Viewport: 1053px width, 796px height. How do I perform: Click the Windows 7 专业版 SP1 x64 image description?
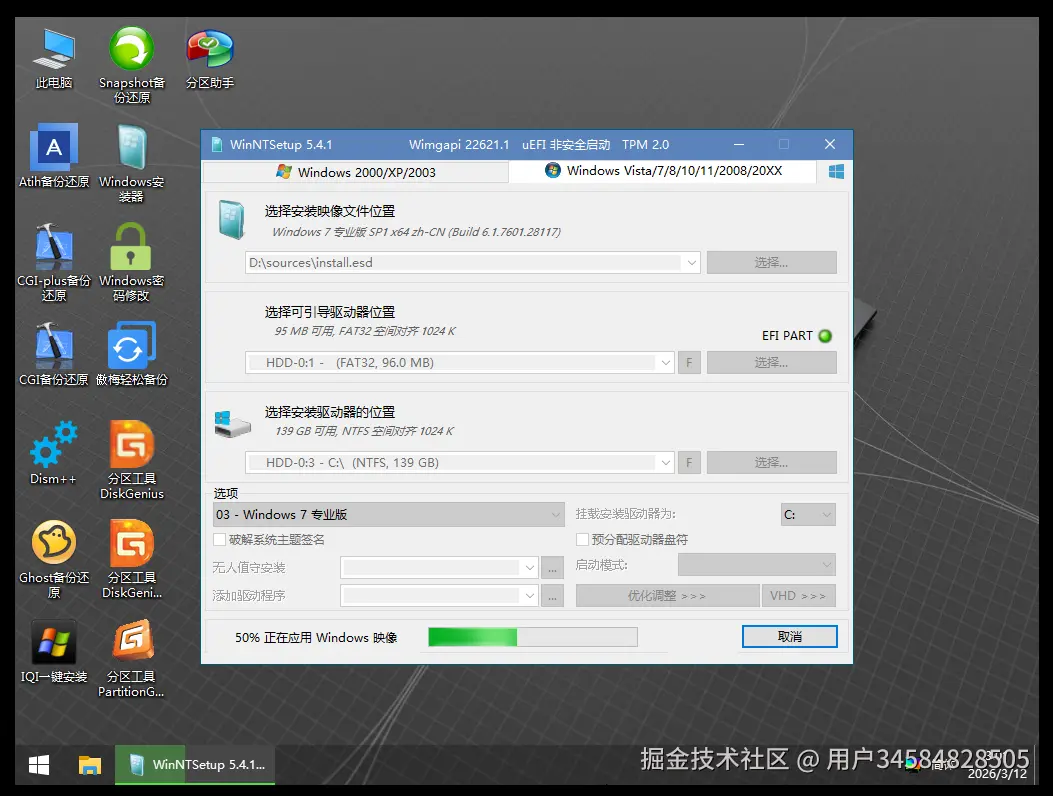pos(416,232)
